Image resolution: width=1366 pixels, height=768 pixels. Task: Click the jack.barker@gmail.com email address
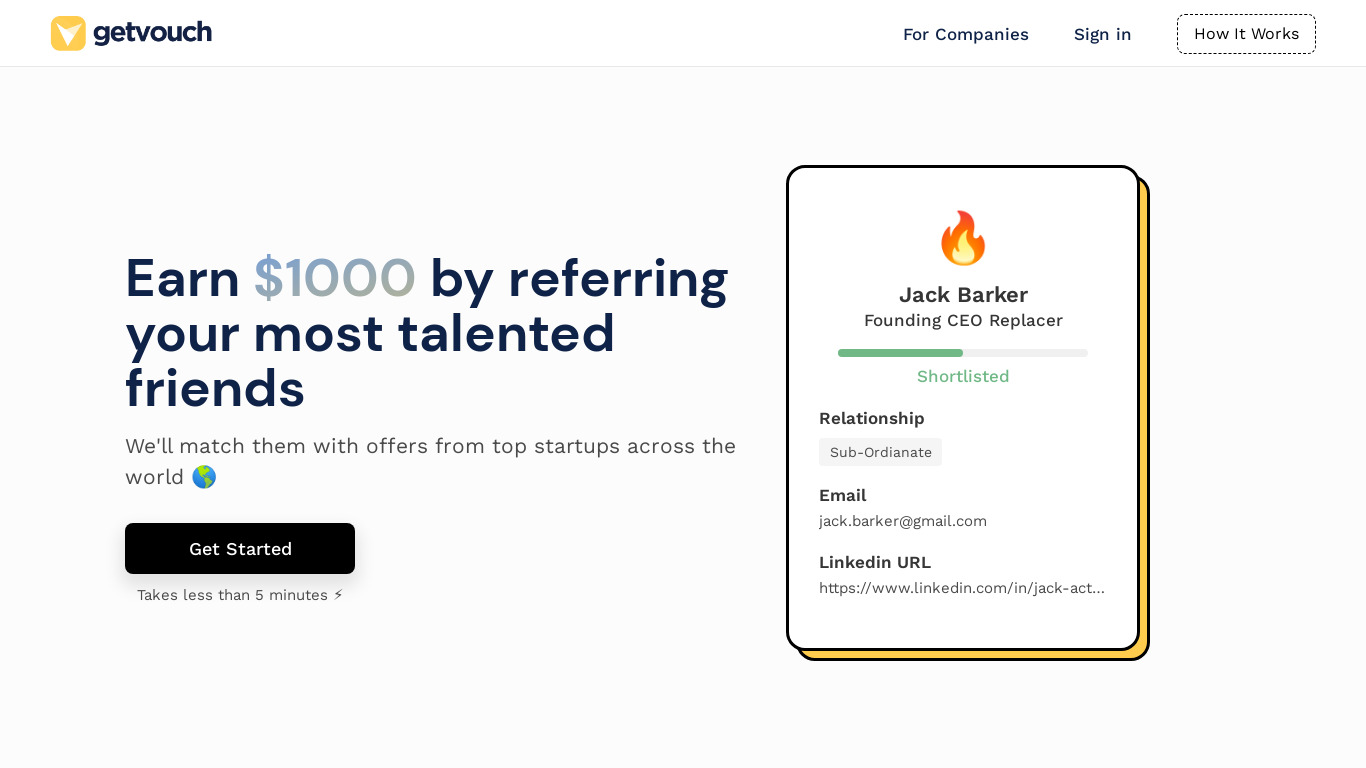pos(902,521)
